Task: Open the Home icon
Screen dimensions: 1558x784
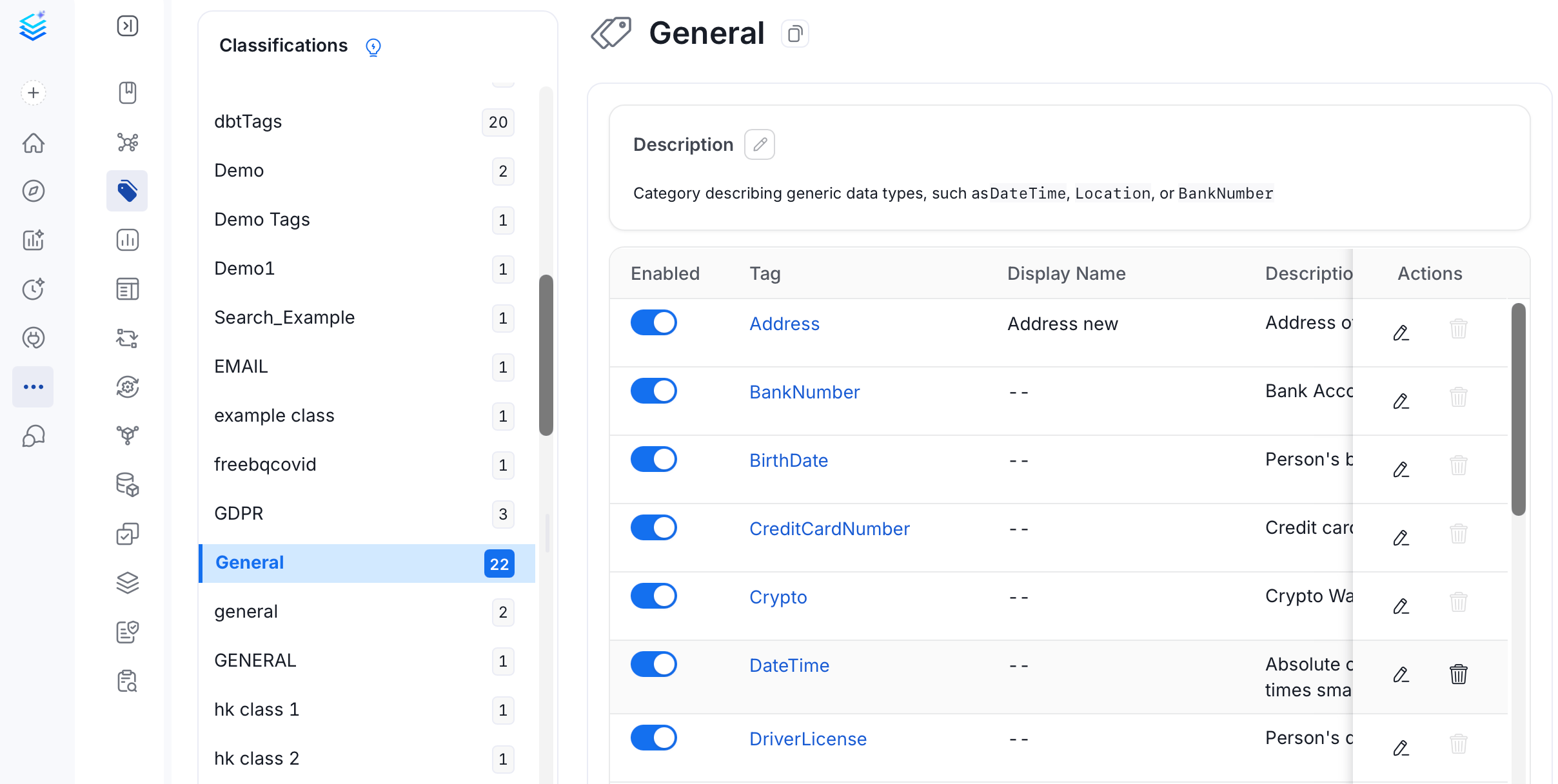Action: pyautogui.click(x=34, y=142)
